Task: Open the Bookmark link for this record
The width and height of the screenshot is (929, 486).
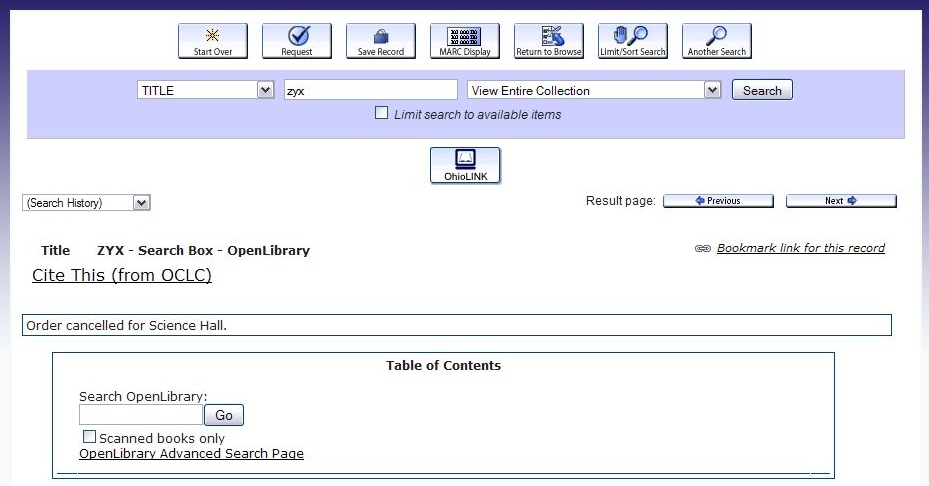Action: tap(800, 248)
